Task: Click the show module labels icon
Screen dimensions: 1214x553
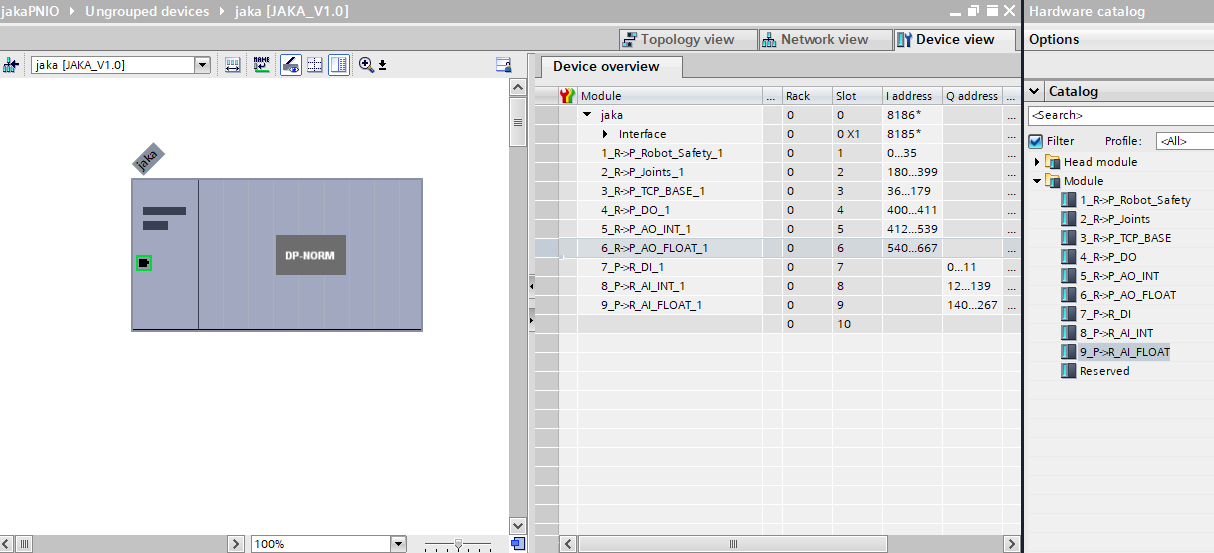Action: coord(290,65)
